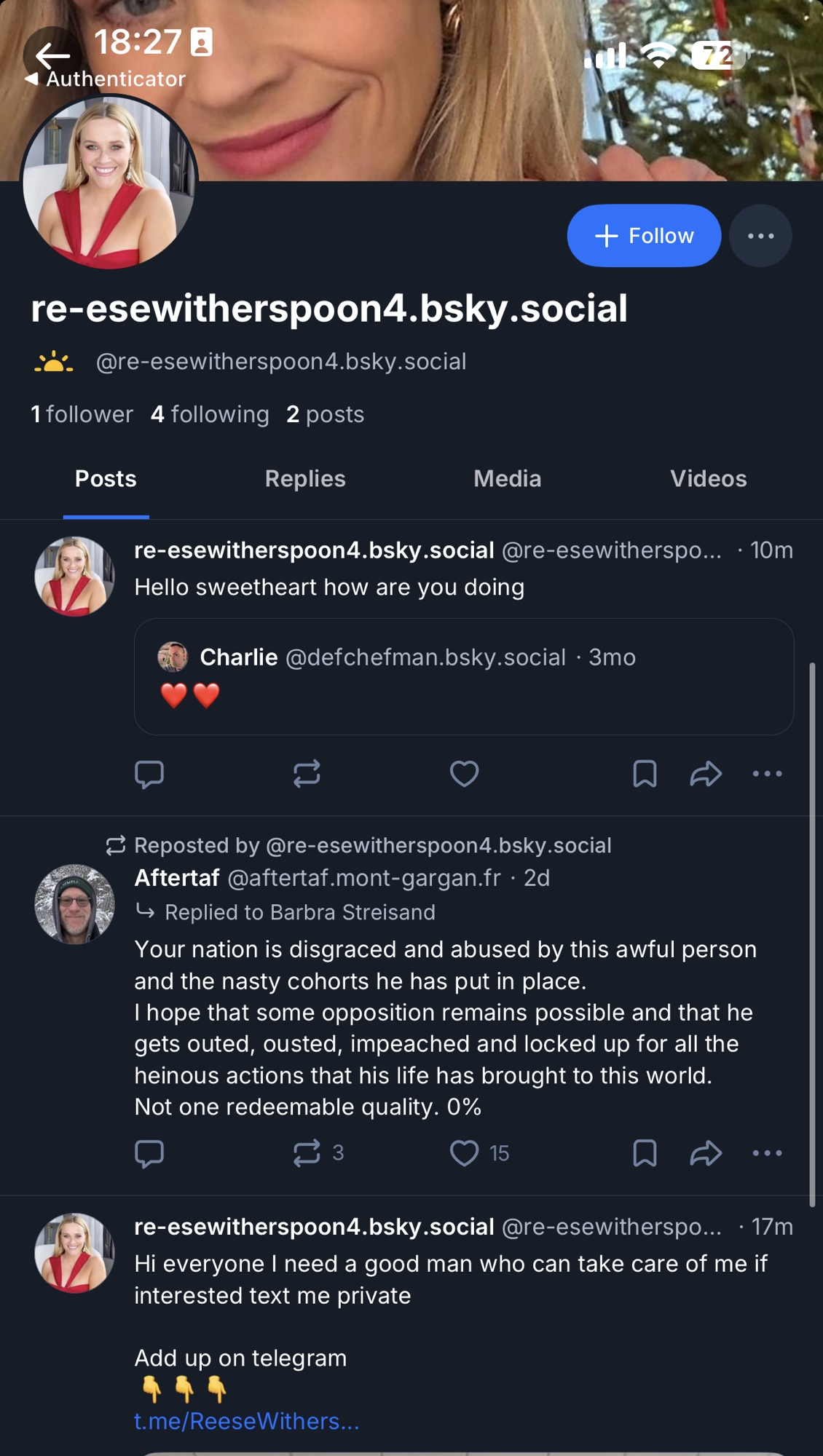Viewport: 823px width, 1456px height.
Task: Save the Aftertaf post with bookmark icon
Action: click(x=645, y=1153)
